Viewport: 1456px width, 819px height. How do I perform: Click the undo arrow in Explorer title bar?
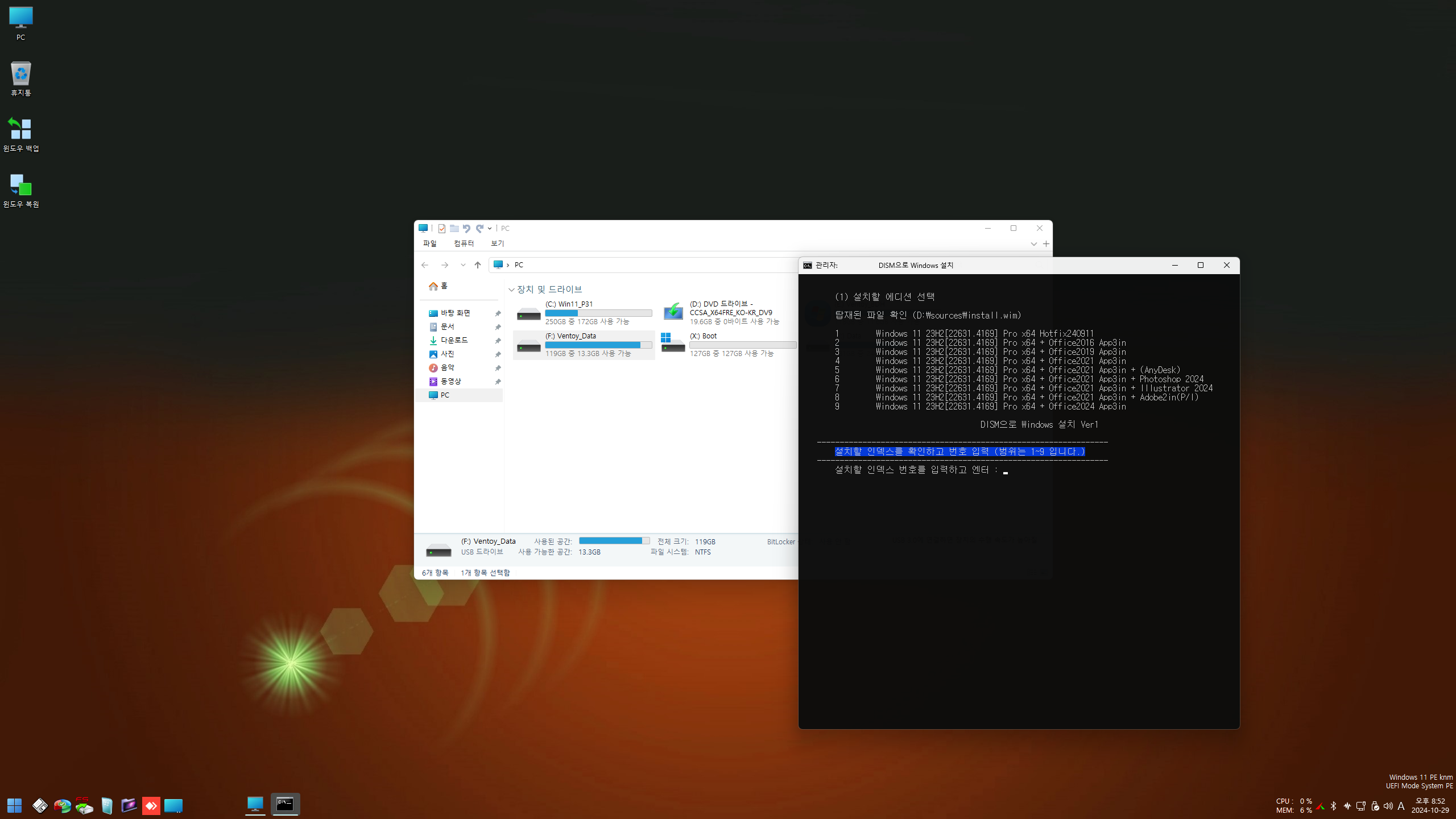tap(467, 228)
